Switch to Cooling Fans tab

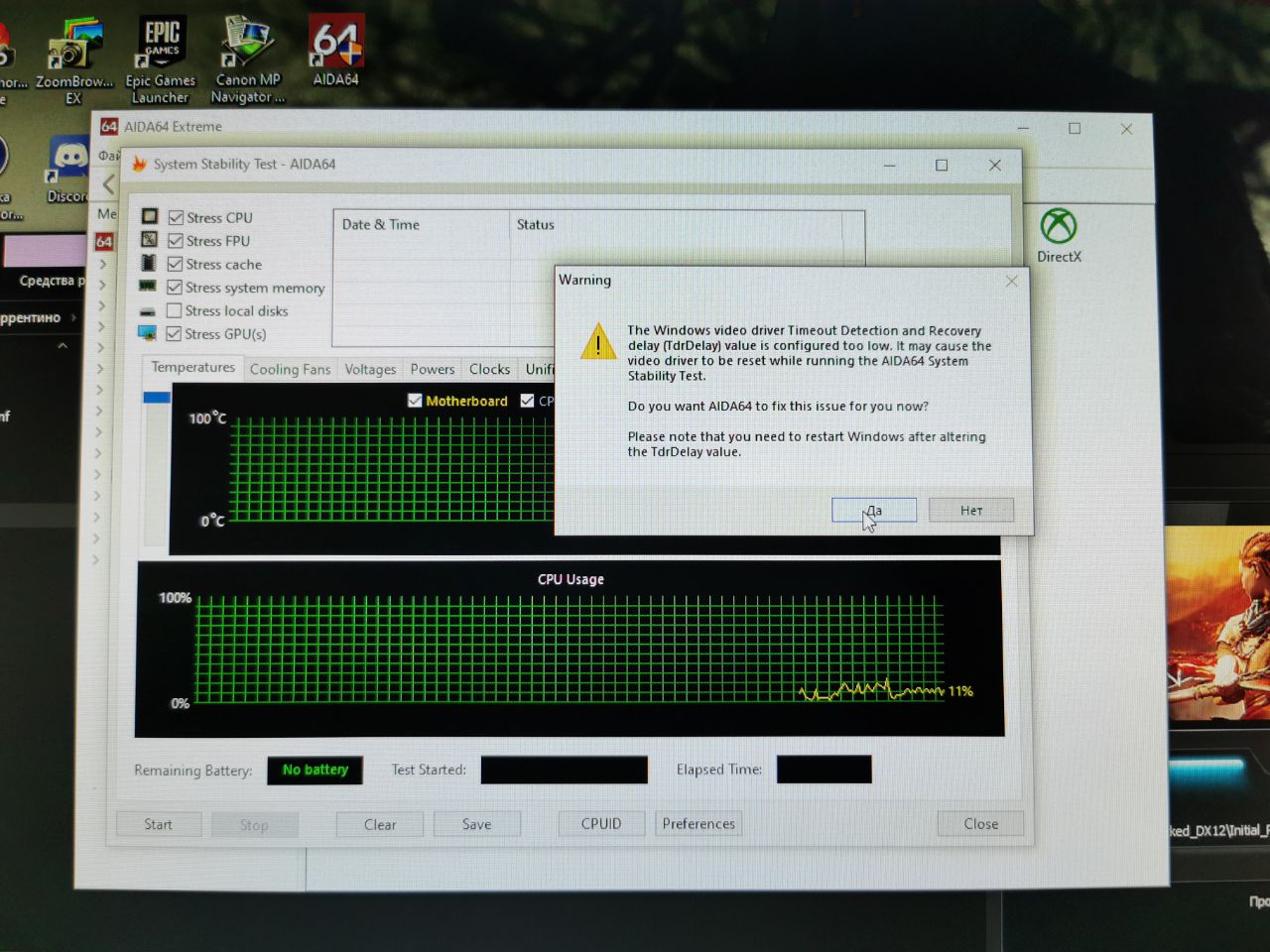click(290, 369)
